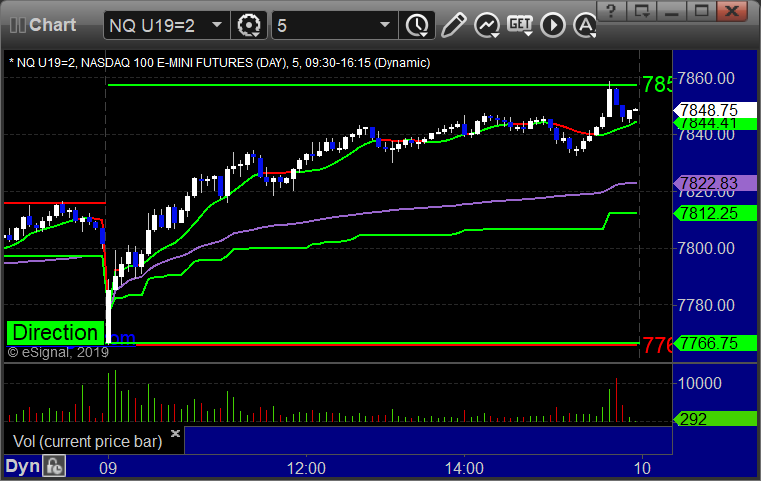Viewport: 761px width, 481px height.
Task: Open the studies chart-line icon
Action: tap(487, 25)
